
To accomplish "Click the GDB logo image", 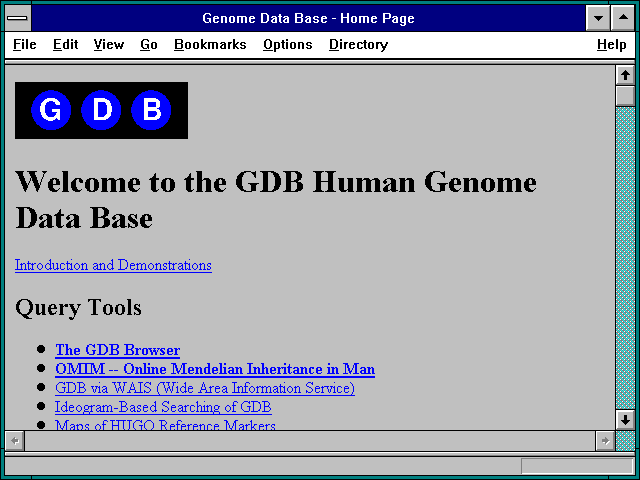I will point(102,110).
